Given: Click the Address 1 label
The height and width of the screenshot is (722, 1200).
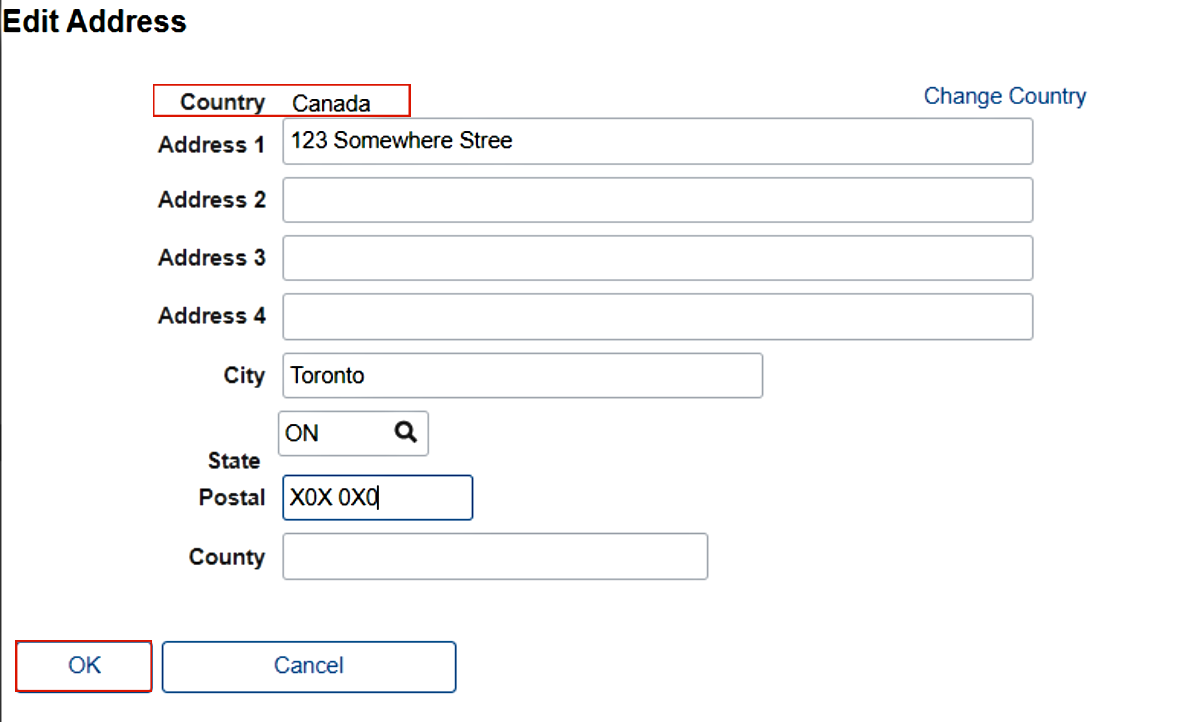Looking at the screenshot, I should [211, 144].
